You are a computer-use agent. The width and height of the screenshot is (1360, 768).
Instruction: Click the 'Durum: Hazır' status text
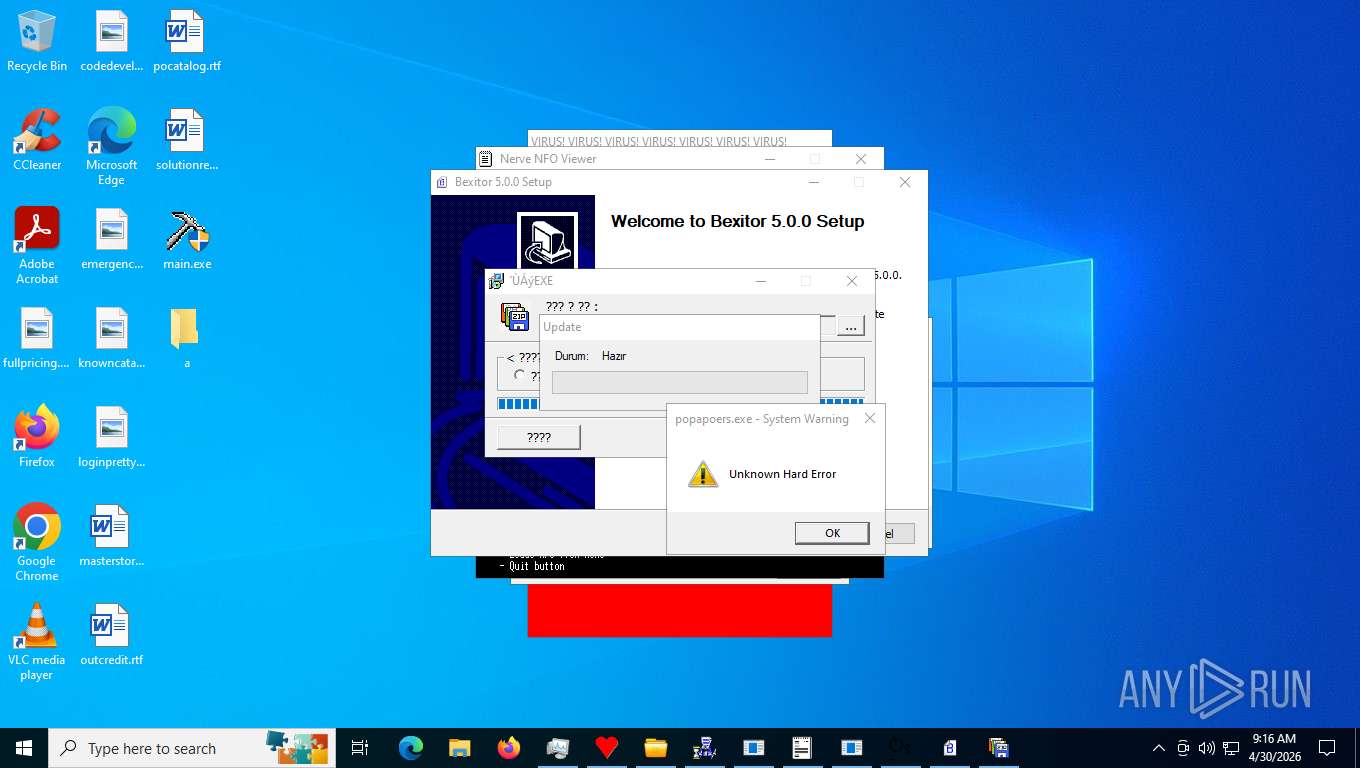[x=590, y=356]
